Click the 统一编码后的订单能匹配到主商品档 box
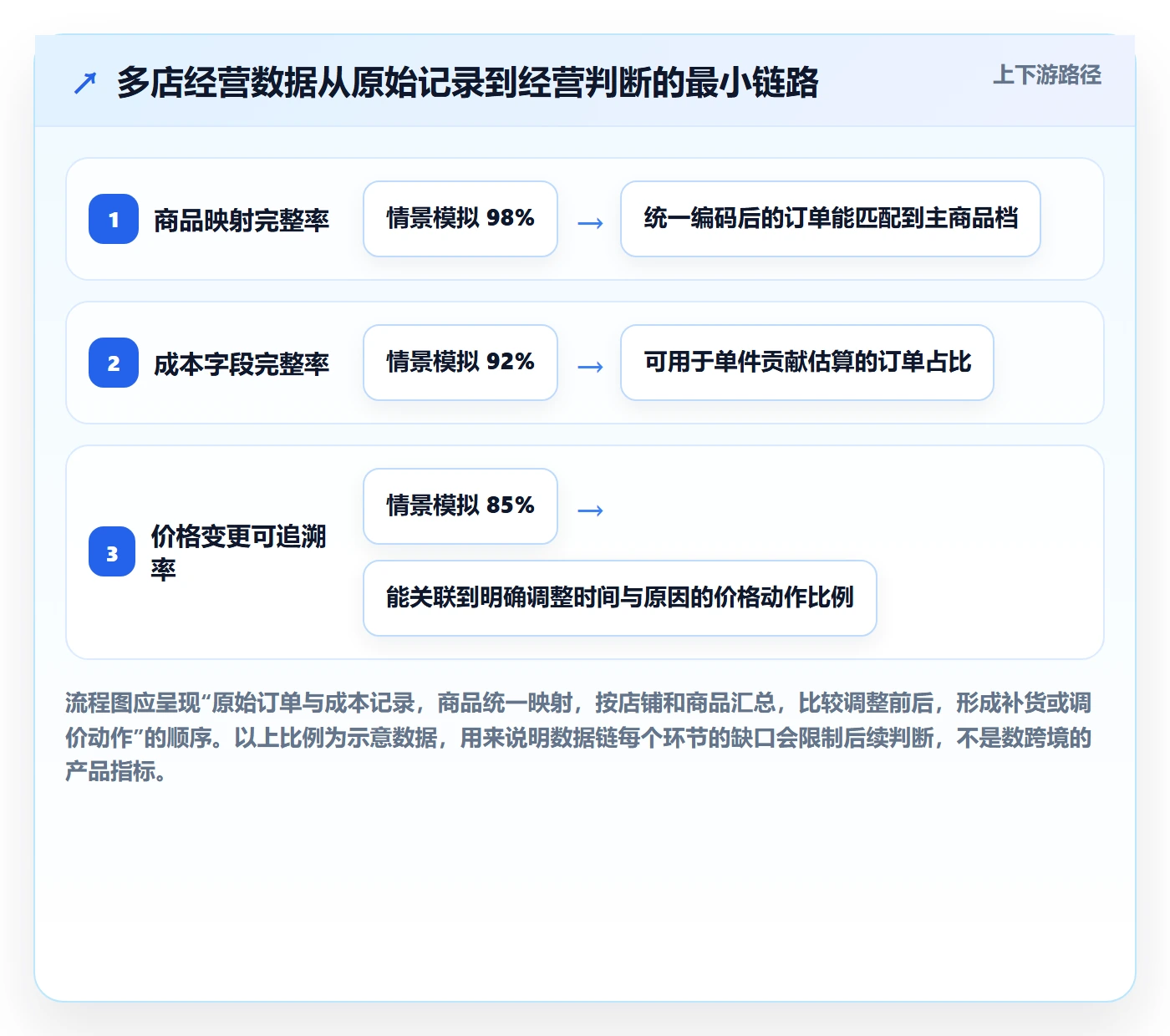The width and height of the screenshot is (1170, 1036). coord(831,219)
